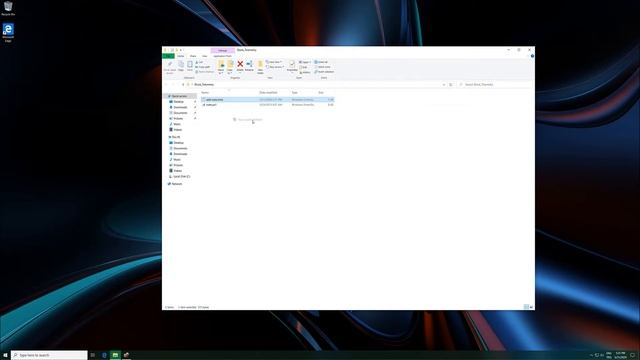This screenshot has width=640, height=360.
Task: Expand the address bar history dropdown
Action: click(444, 84)
